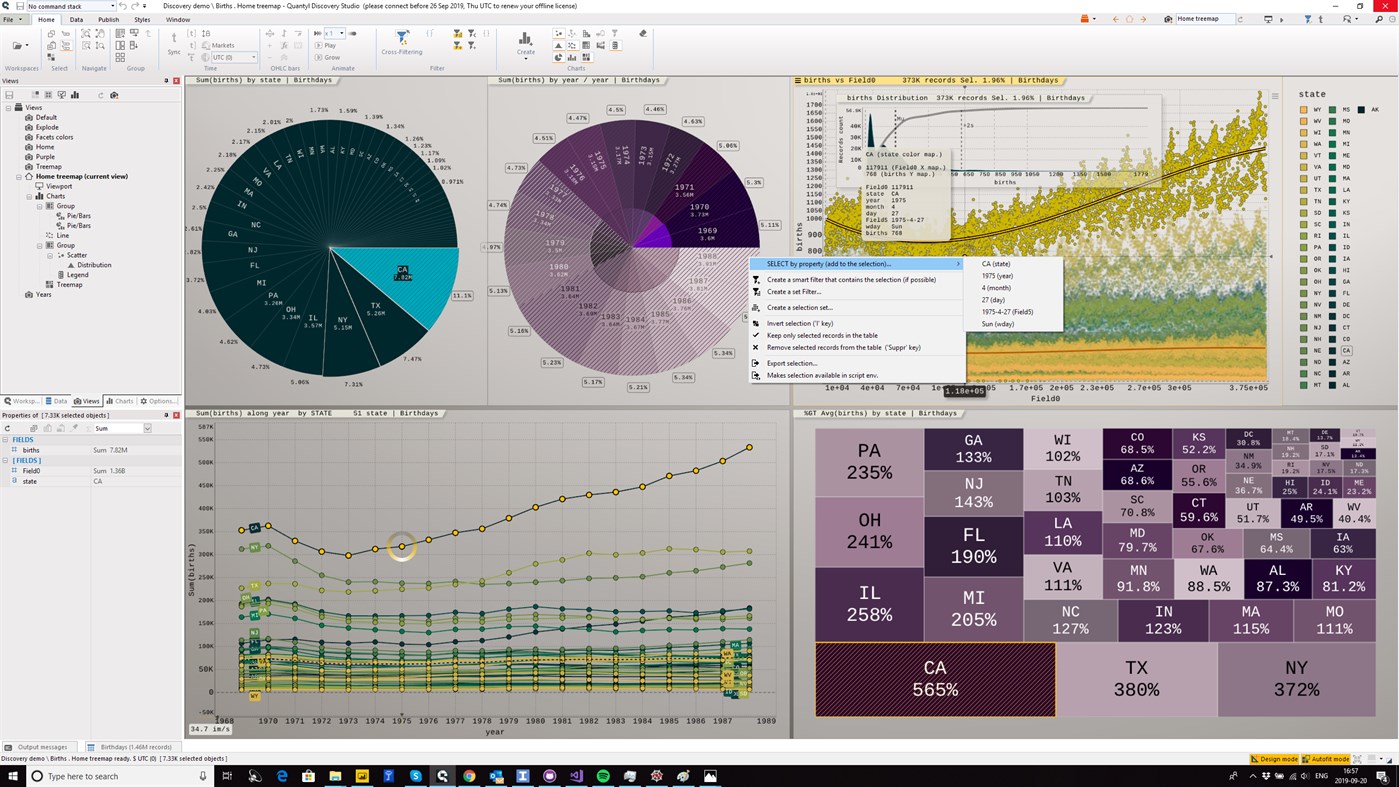Toggle Autofit mode in the status bar
Screen dimensions: 1399x787
click(1325, 759)
